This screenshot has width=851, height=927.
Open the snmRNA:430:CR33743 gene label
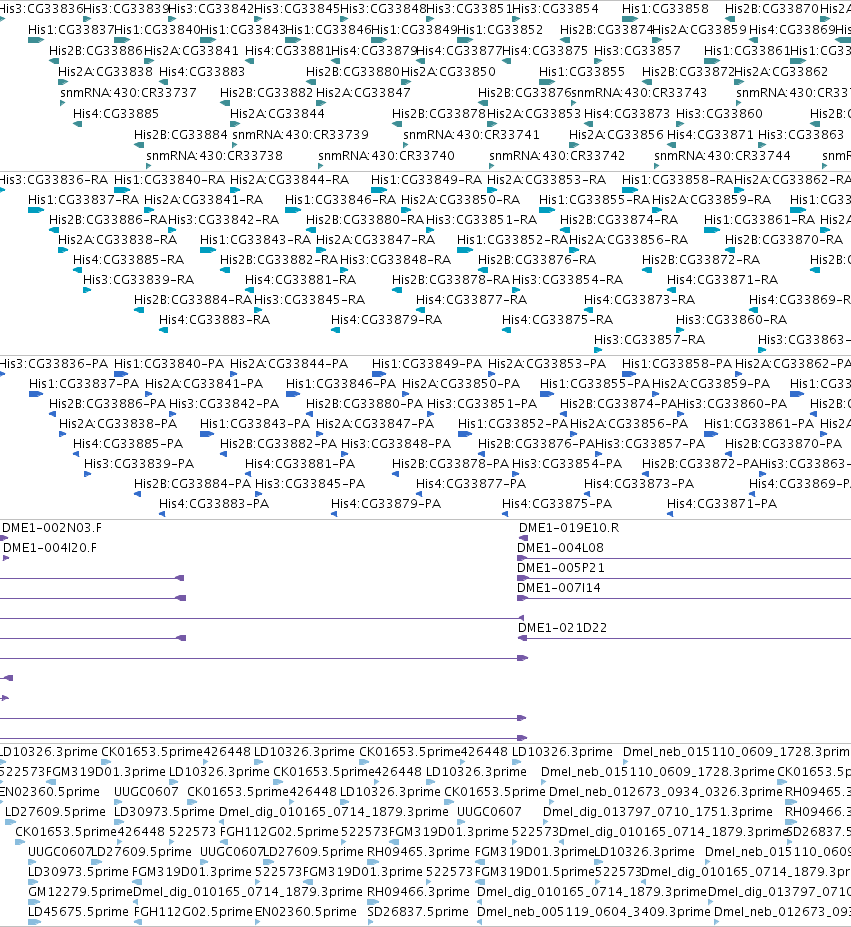pos(639,93)
